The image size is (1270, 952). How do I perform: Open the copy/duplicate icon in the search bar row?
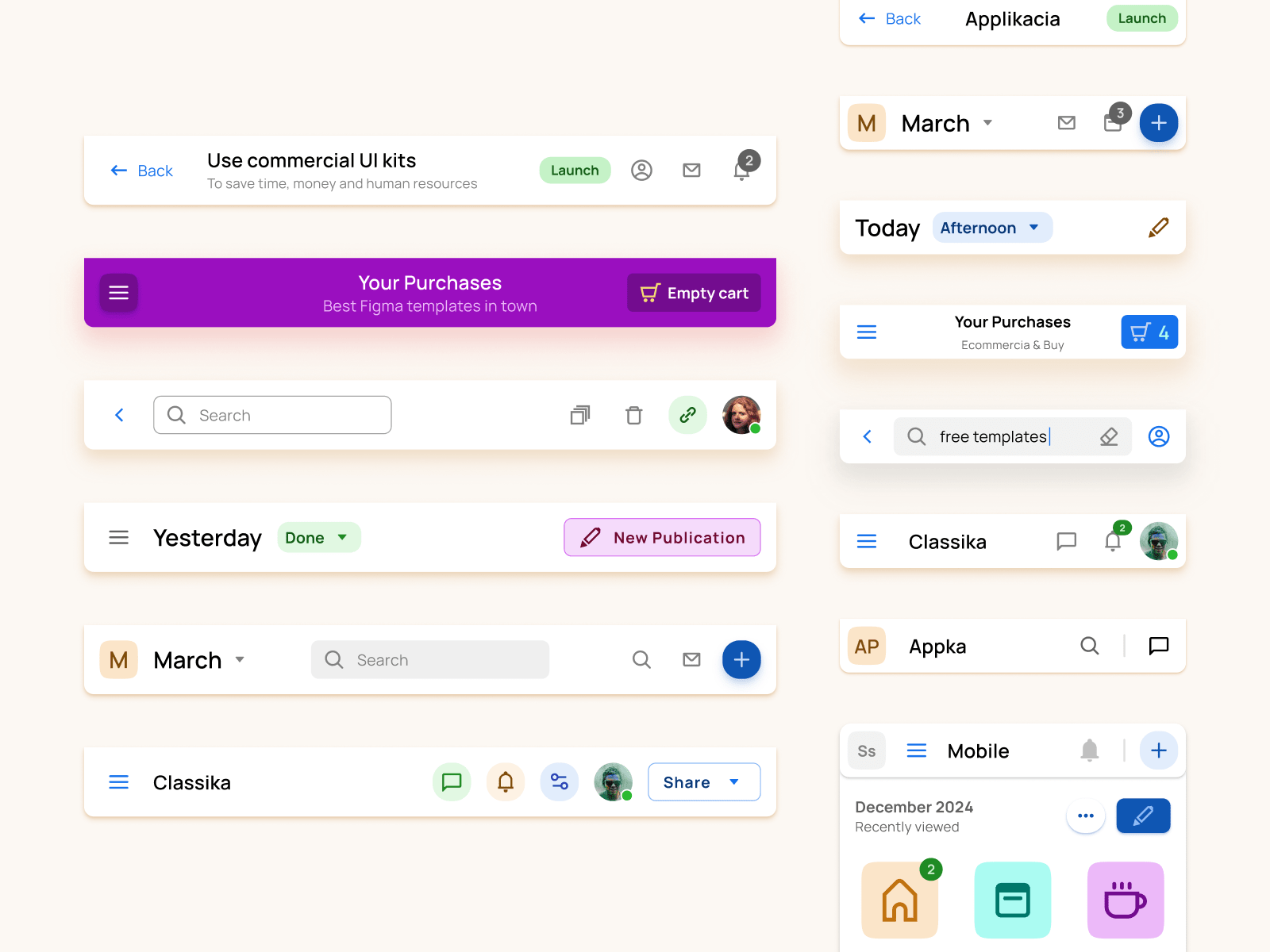coord(580,414)
